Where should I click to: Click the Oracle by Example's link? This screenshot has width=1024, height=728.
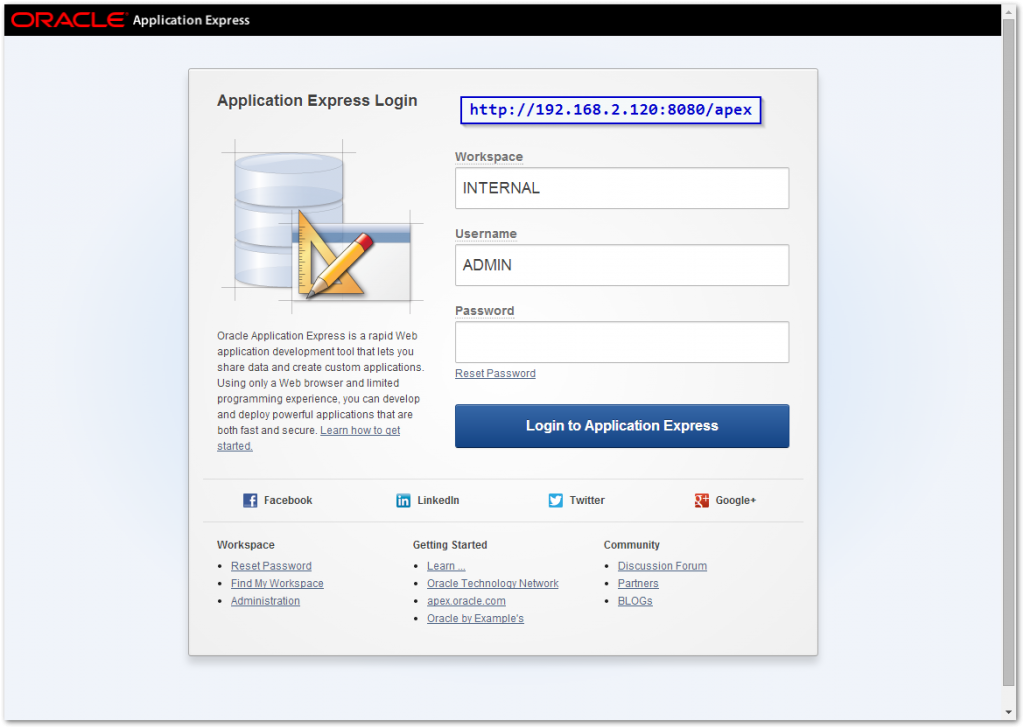click(x=475, y=618)
